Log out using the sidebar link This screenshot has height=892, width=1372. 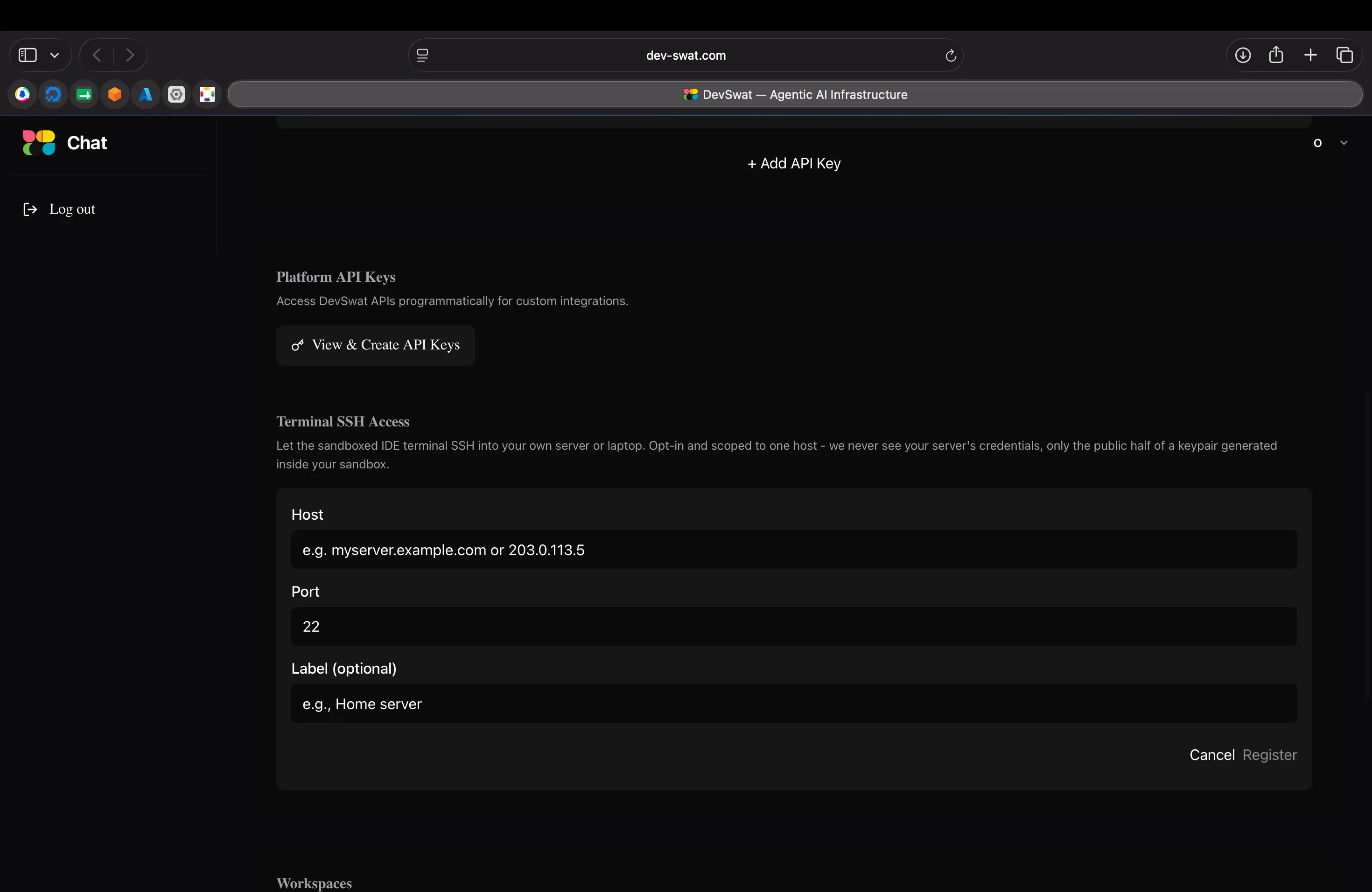click(x=72, y=209)
